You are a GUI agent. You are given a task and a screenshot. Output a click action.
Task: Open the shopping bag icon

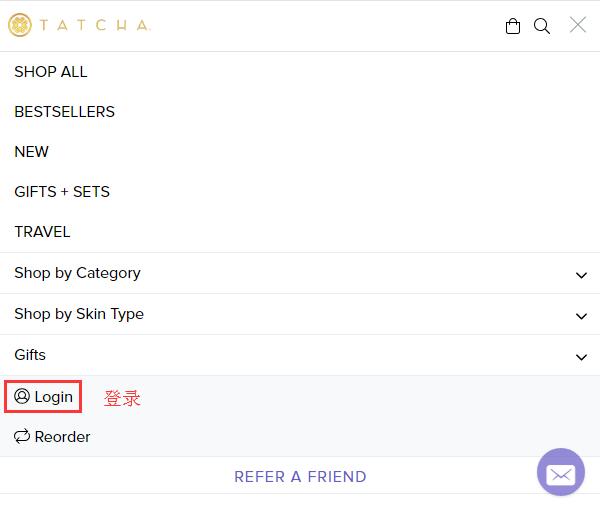(513, 26)
